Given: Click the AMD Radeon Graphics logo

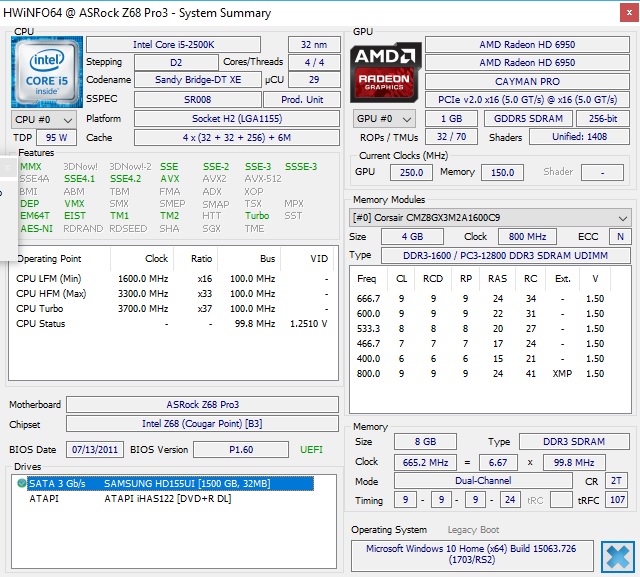Looking at the screenshot, I should click(x=386, y=72).
